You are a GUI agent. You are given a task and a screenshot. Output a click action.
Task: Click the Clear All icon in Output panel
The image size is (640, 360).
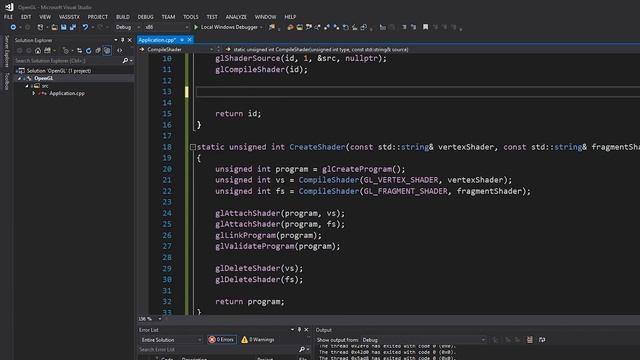[529, 340]
